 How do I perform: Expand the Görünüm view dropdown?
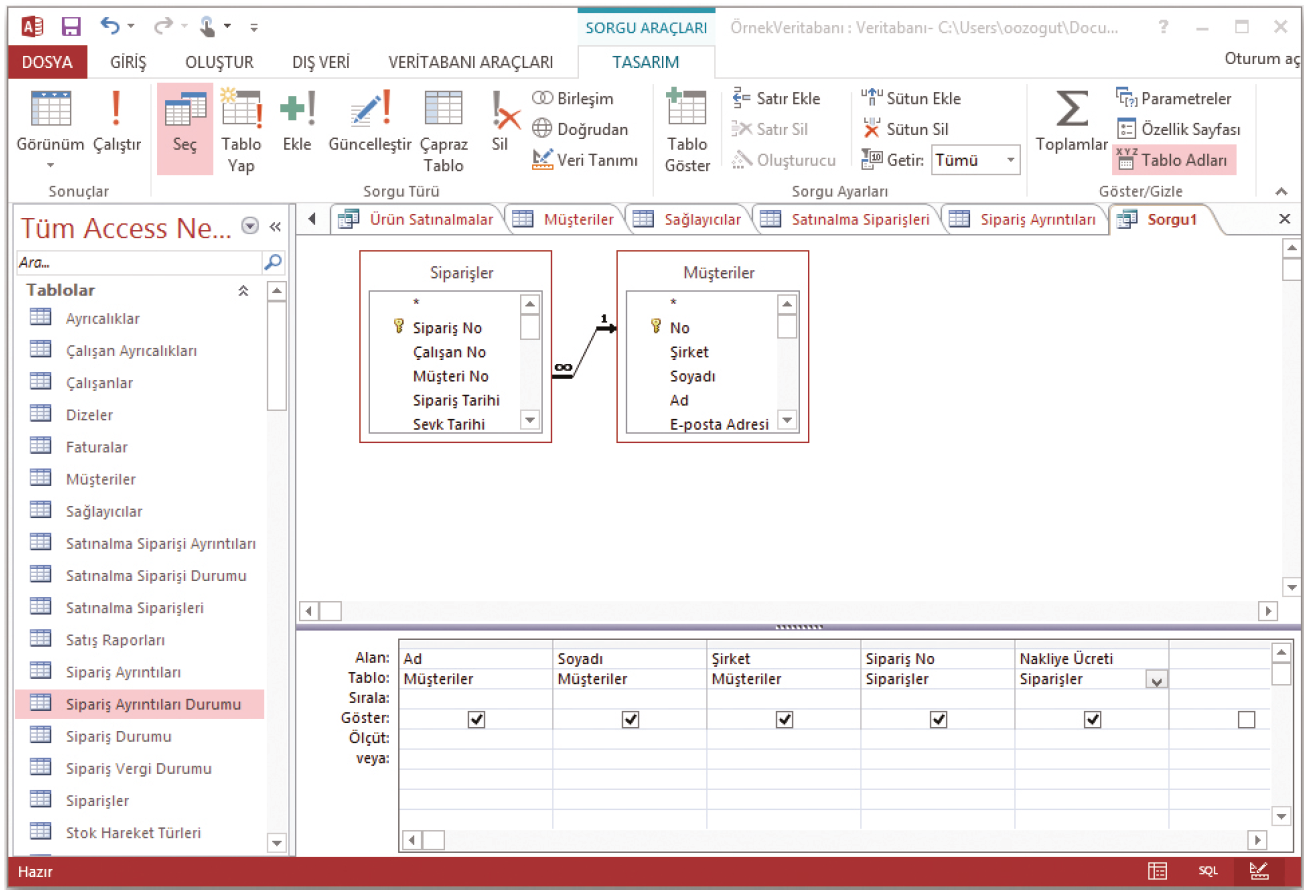click(x=50, y=165)
